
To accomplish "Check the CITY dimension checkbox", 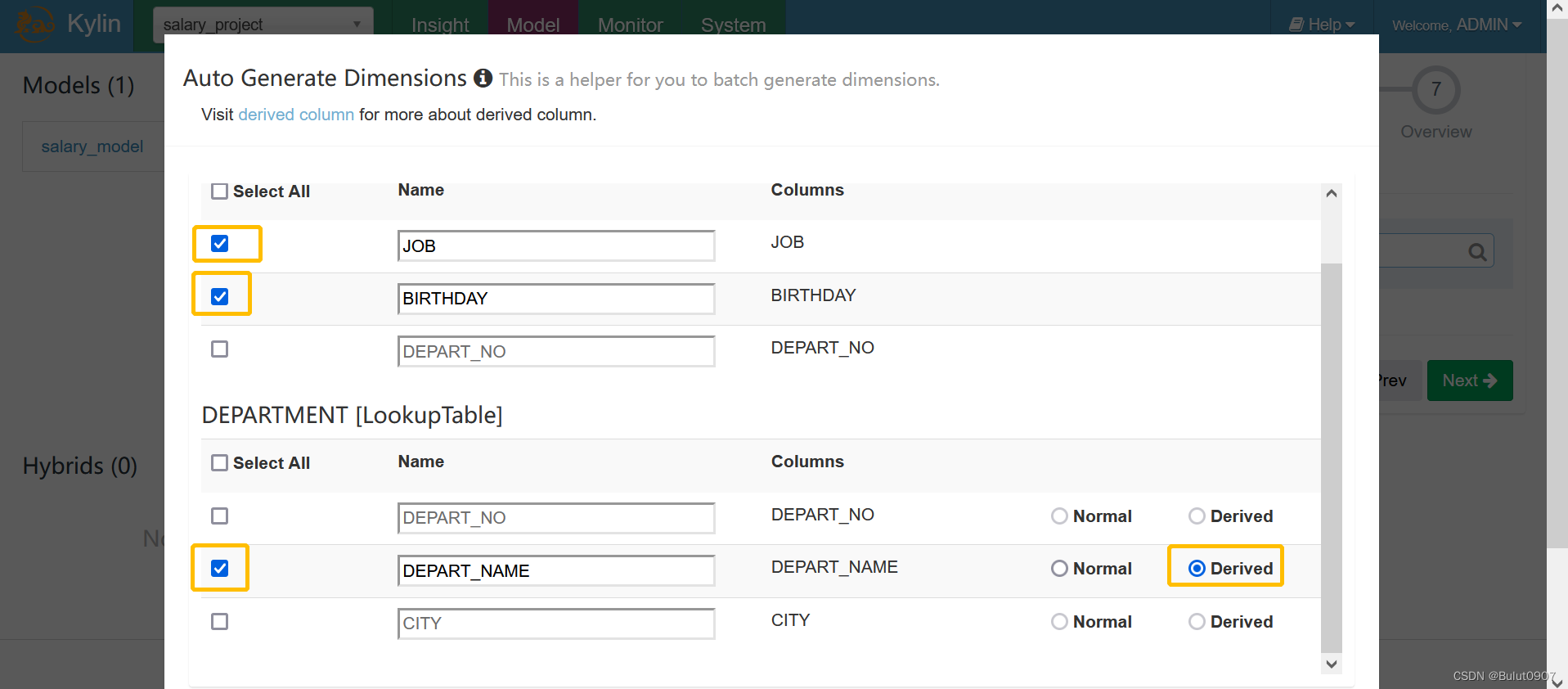I will click(220, 622).
